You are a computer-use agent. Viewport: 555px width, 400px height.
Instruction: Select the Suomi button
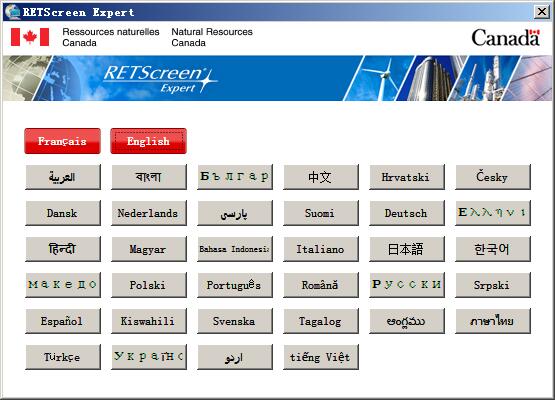click(x=321, y=213)
